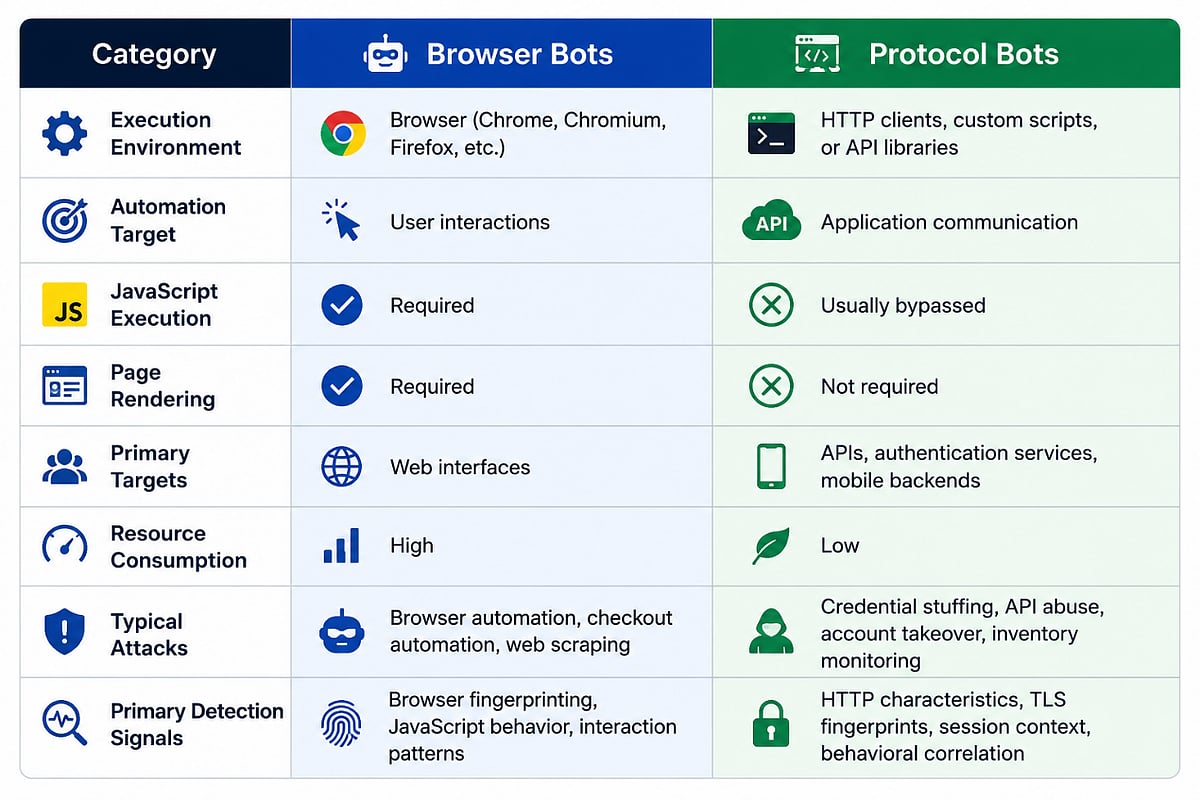Viewport: 1200px width, 800px height.
Task: Click the Typical Attacks label
Action: pyautogui.click(x=149, y=634)
